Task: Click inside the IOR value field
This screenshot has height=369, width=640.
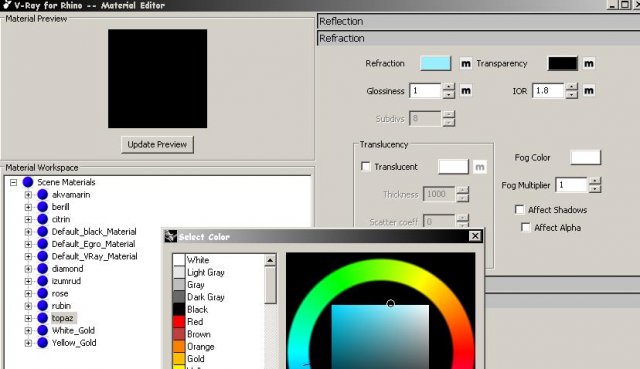Action: [x=548, y=91]
